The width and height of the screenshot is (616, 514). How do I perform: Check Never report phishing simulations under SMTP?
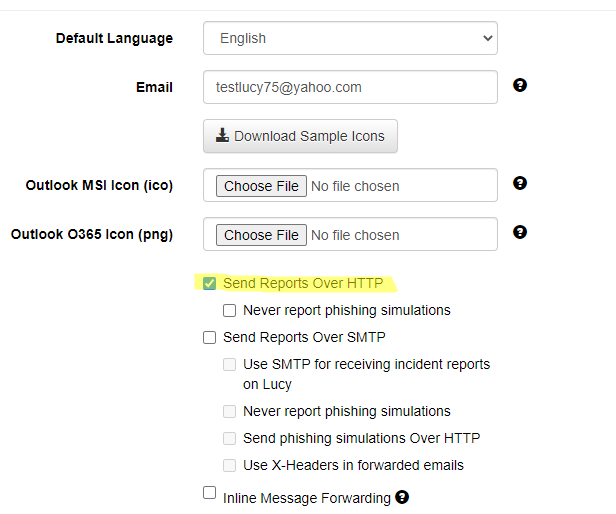pos(229,411)
